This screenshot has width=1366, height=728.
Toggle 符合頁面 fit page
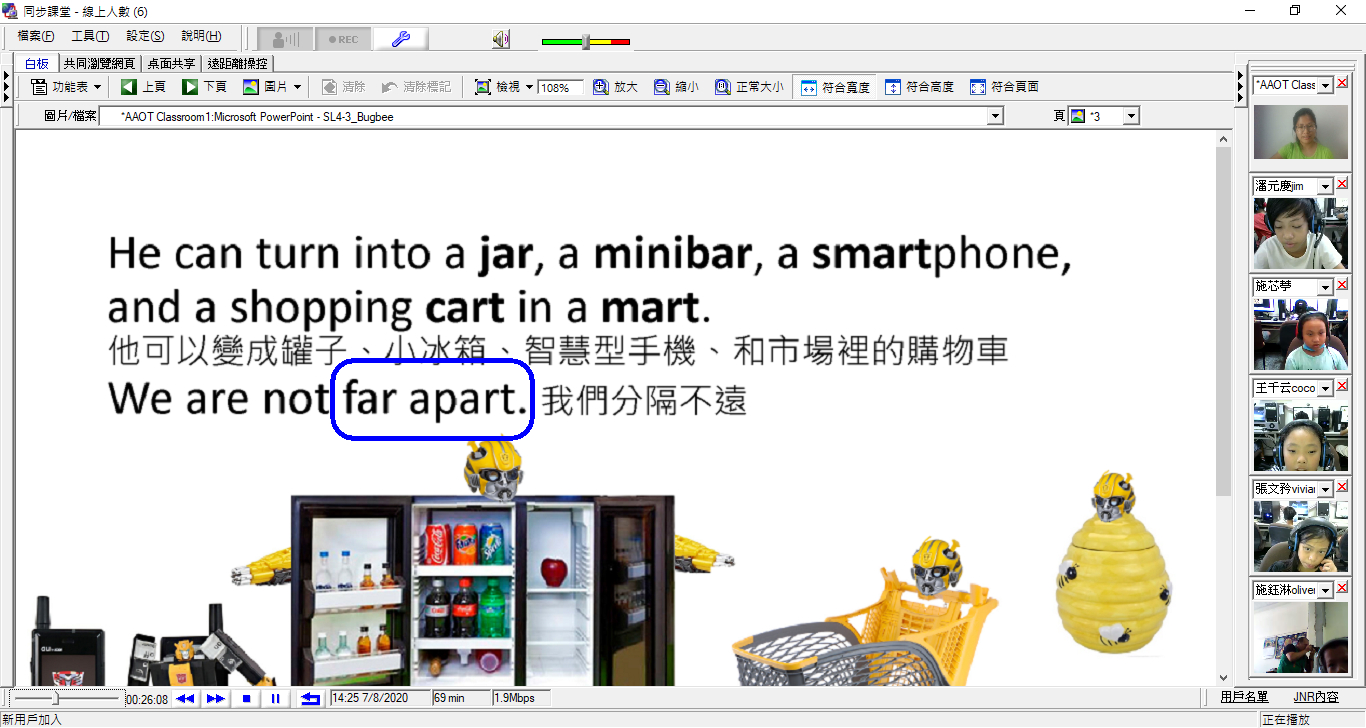[1004, 87]
